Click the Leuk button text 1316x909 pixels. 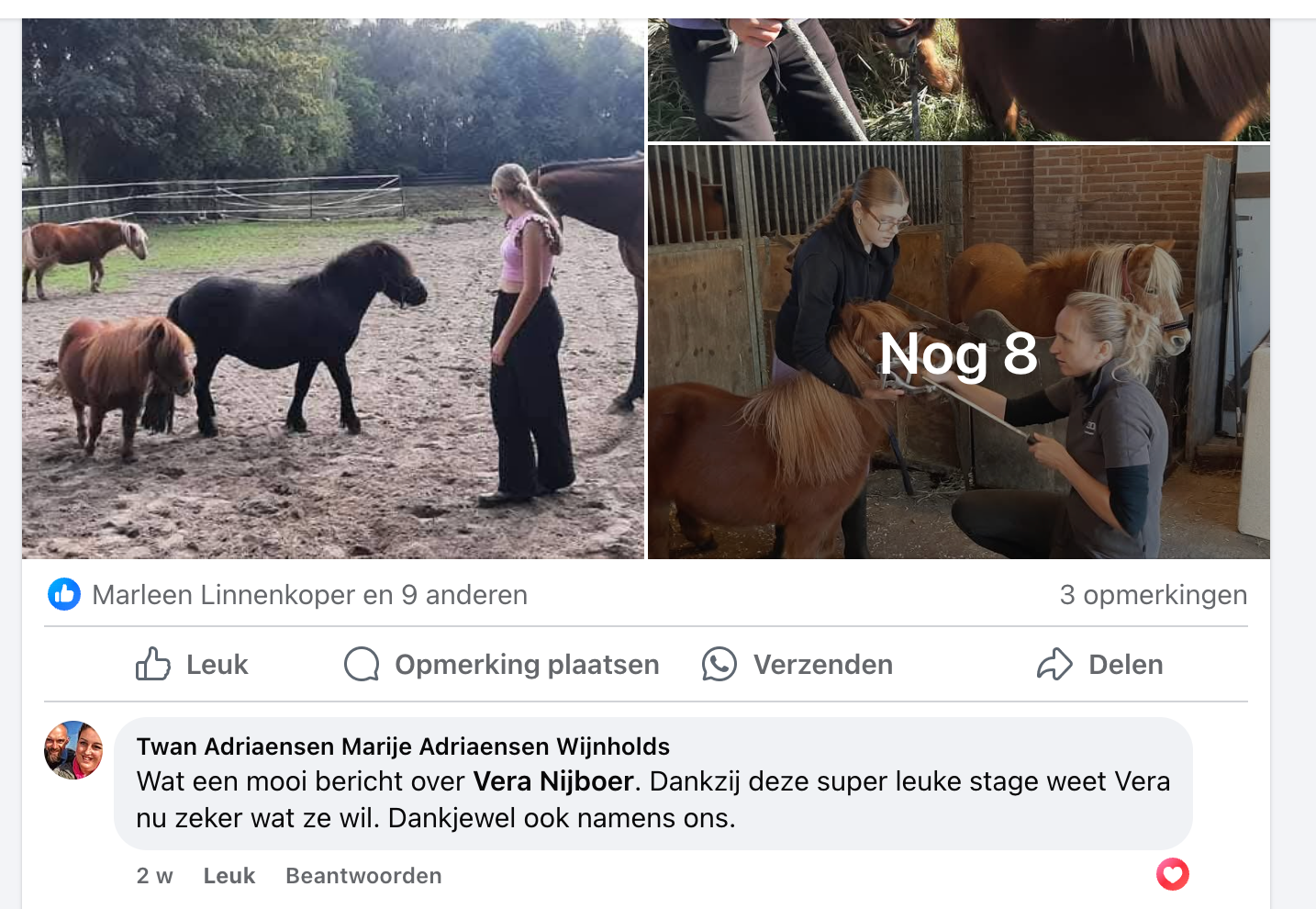pos(217,665)
